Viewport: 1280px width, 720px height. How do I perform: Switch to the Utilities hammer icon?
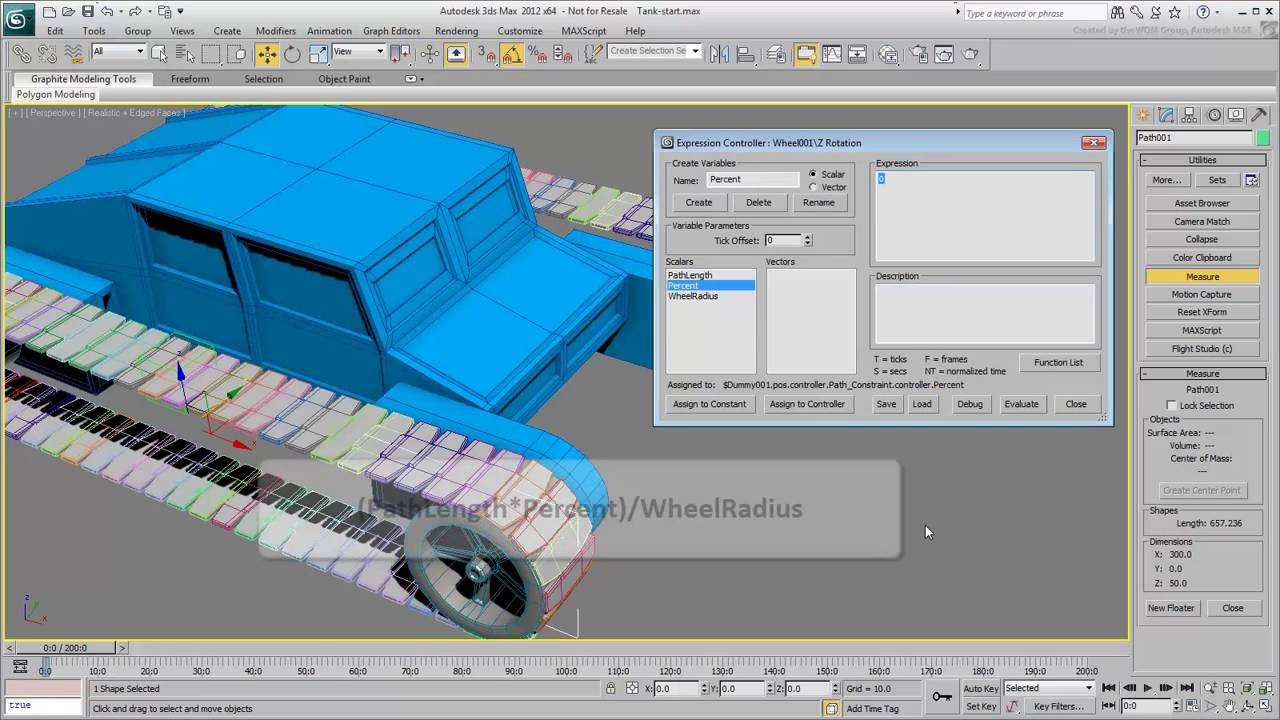(x=1259, y=115)
